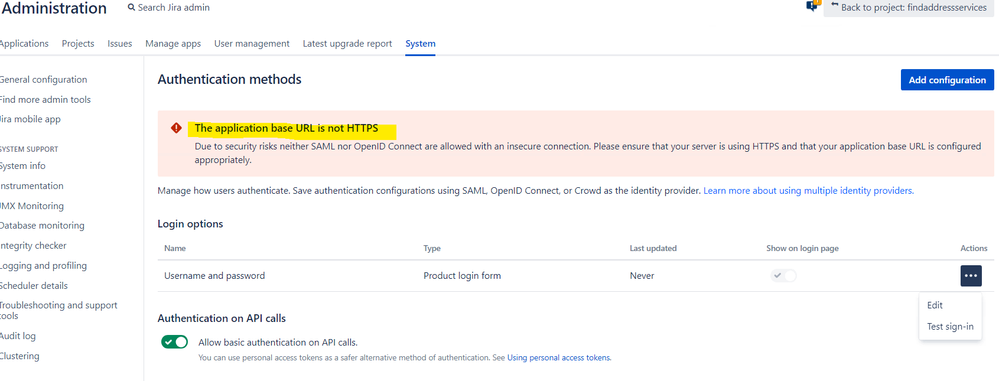The width and height of the screenshot is (999, 381).
Task: Click the Authentication methods heading
Action: pyautogui.click(x=229, y=80)
